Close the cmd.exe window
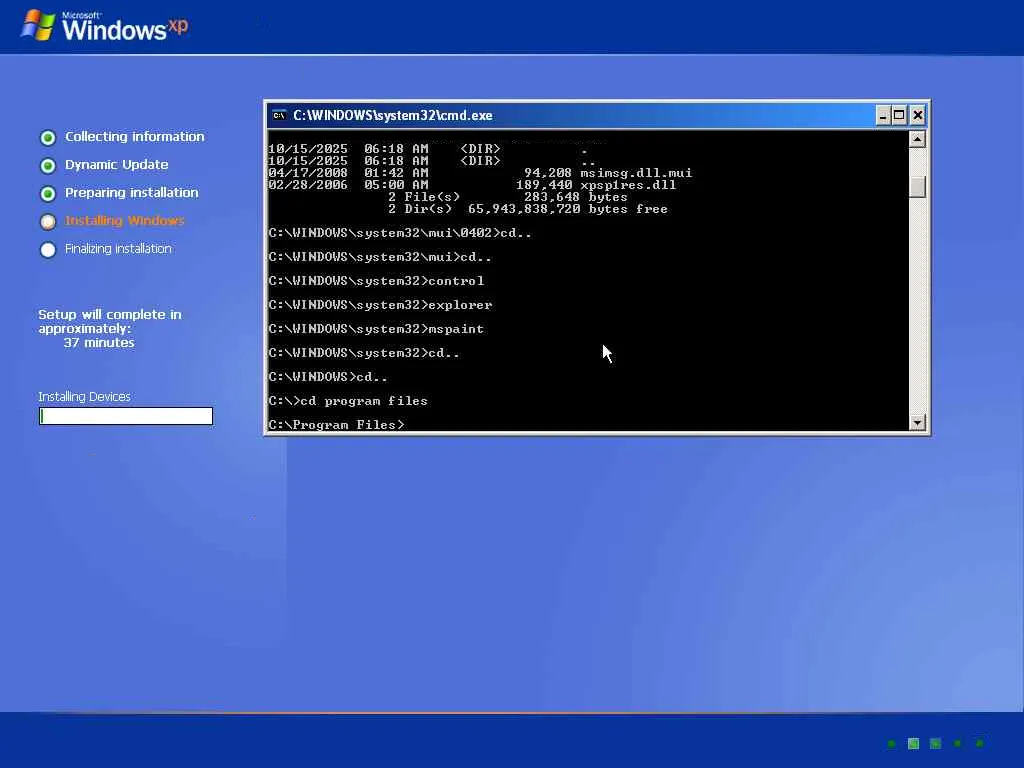Screen dimensions: 1024x768 point(918,116)
